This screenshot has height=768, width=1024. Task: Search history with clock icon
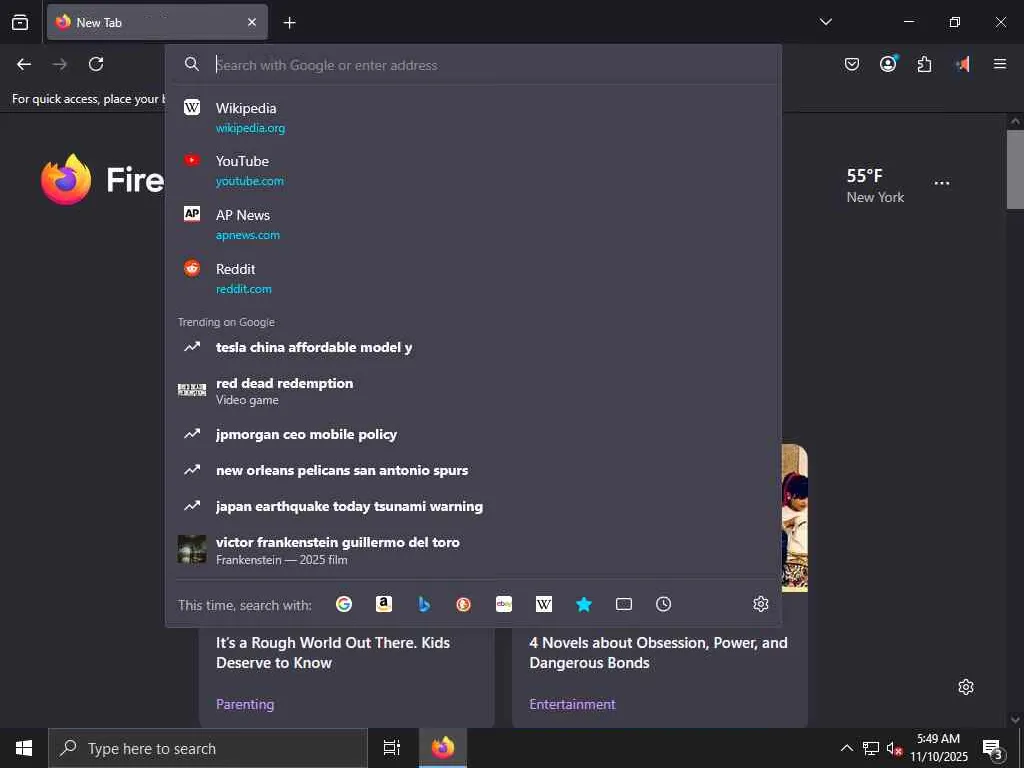coord(664,604)
